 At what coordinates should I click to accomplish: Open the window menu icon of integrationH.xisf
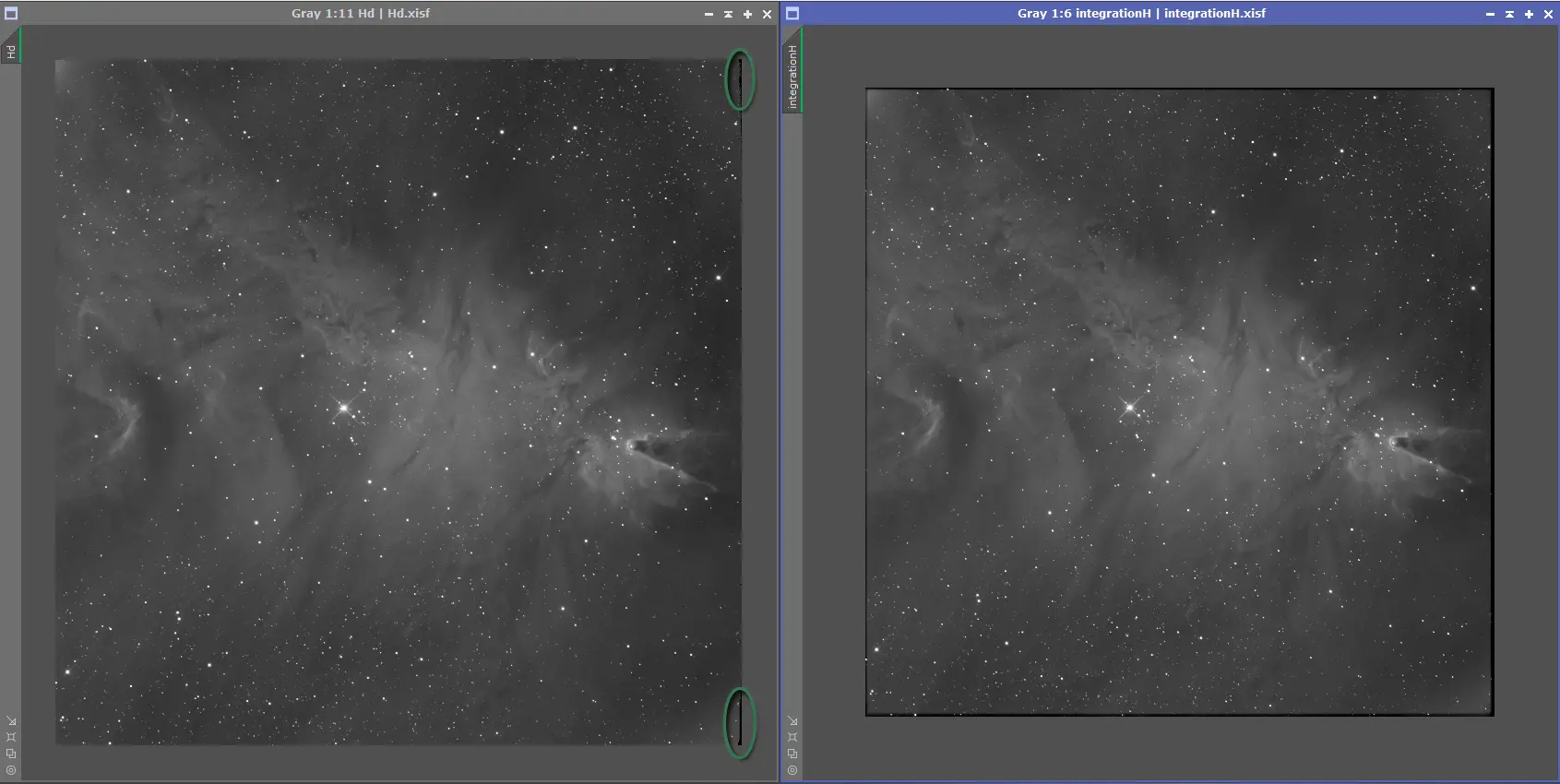click(x=792, y=14)
